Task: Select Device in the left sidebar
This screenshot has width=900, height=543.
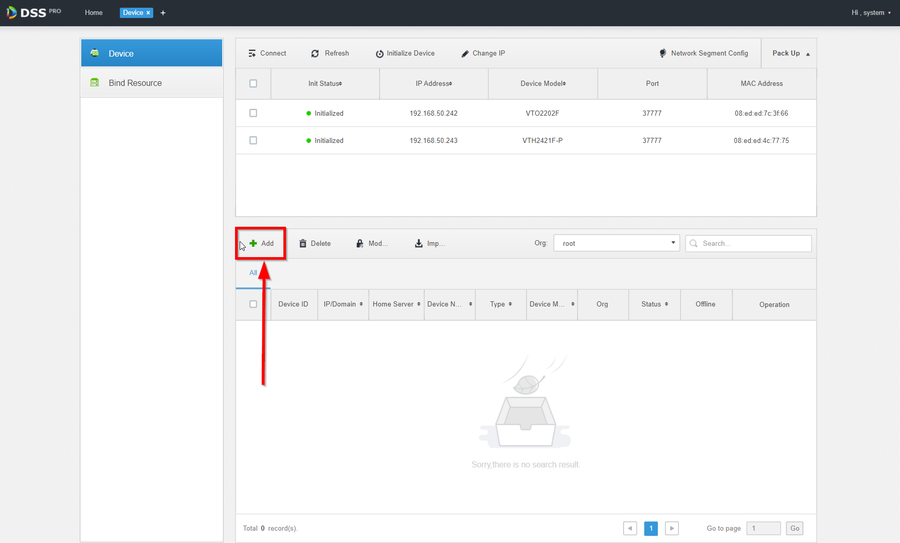Action: point(152,53)
